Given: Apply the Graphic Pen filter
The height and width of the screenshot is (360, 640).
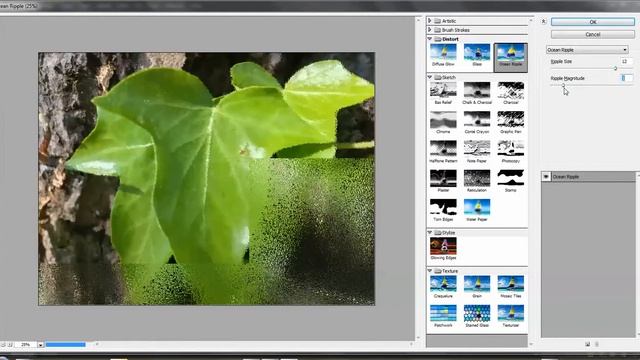Looking at the screenshot, I should 511,122.
